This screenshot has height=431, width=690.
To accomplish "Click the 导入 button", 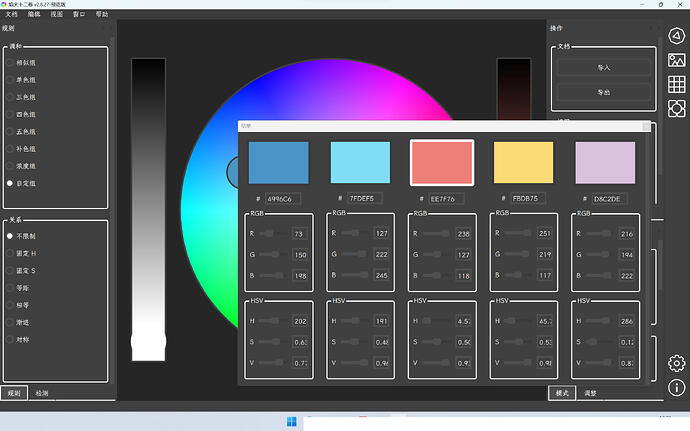I will pyautogui.click(x=603, y=67).
